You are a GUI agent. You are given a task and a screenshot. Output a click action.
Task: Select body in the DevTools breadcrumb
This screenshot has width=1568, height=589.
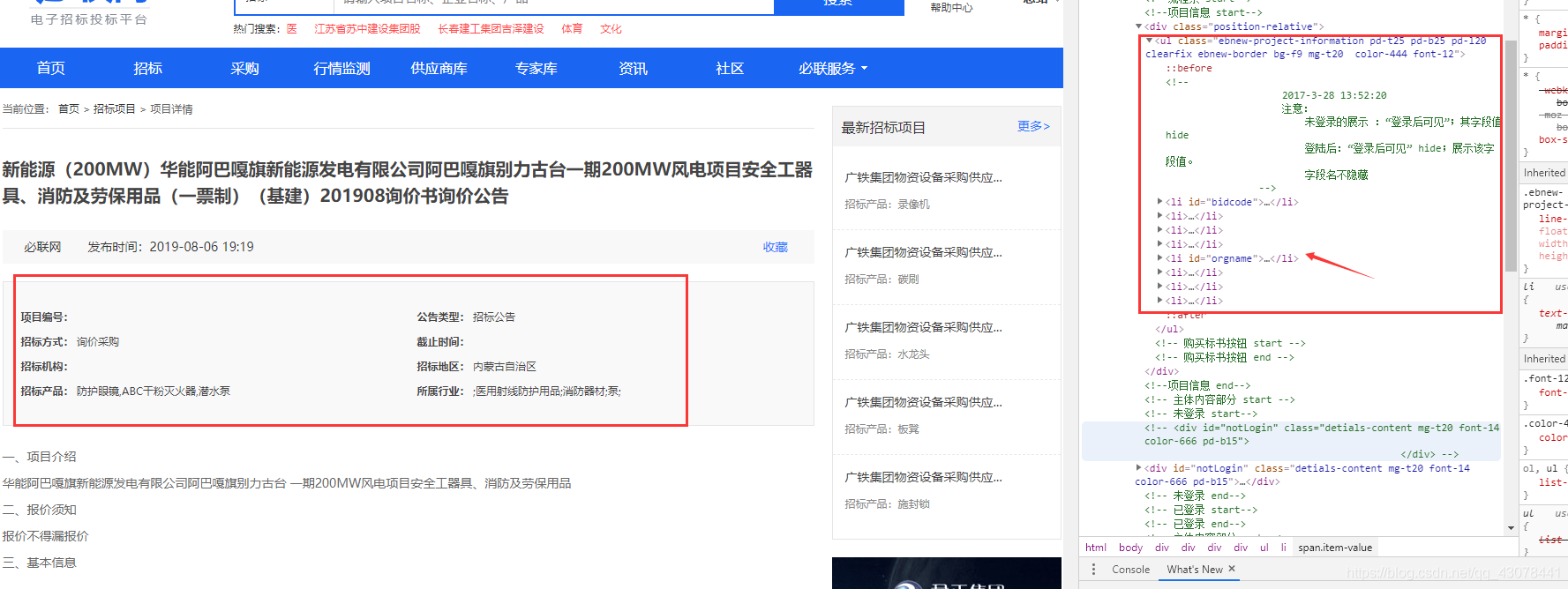click(x=1130, y=548)
